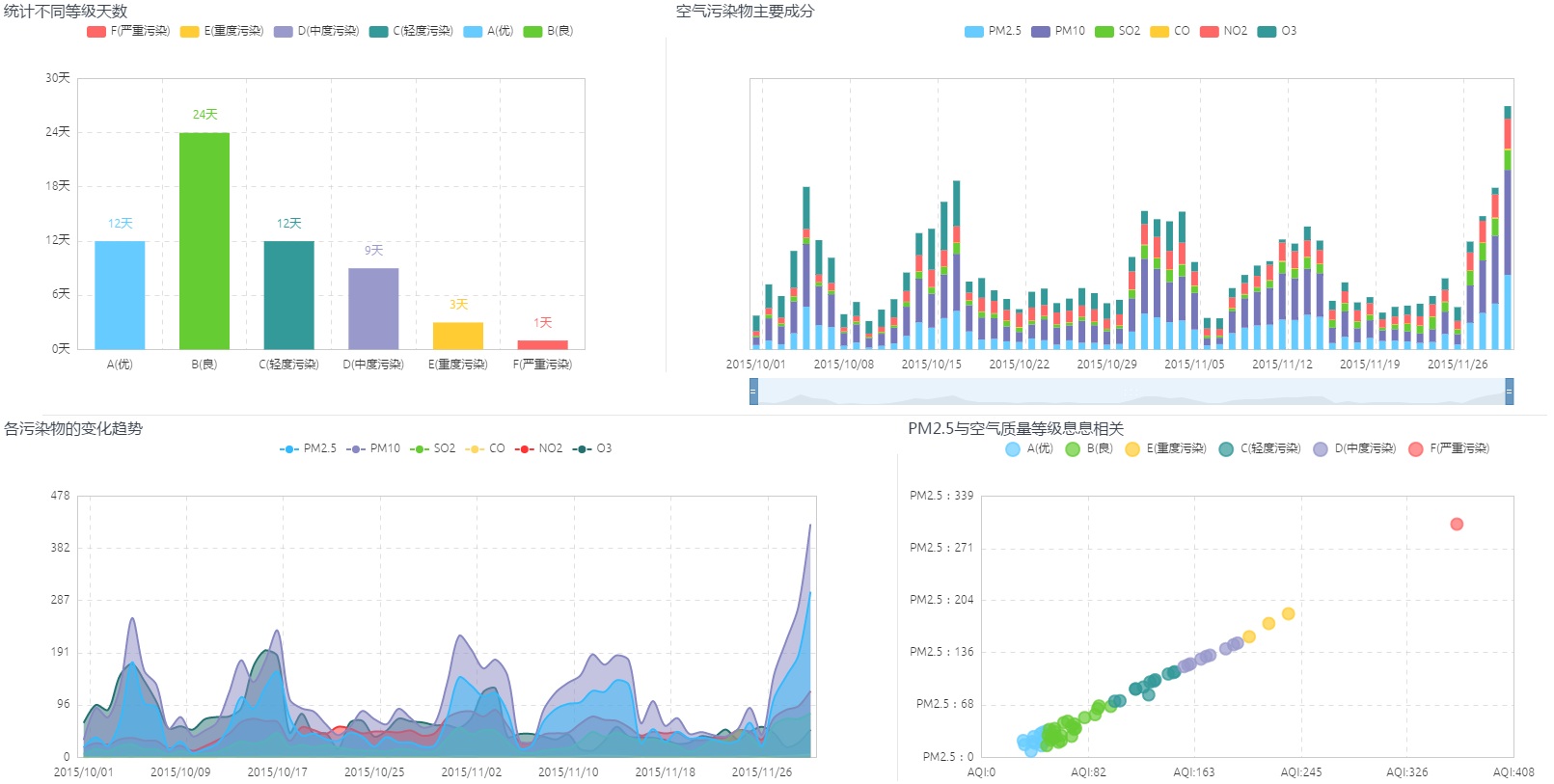Toggle D(中度污染) legend in bar chart
Screen dimensions: 1554x784
[315, 31]
